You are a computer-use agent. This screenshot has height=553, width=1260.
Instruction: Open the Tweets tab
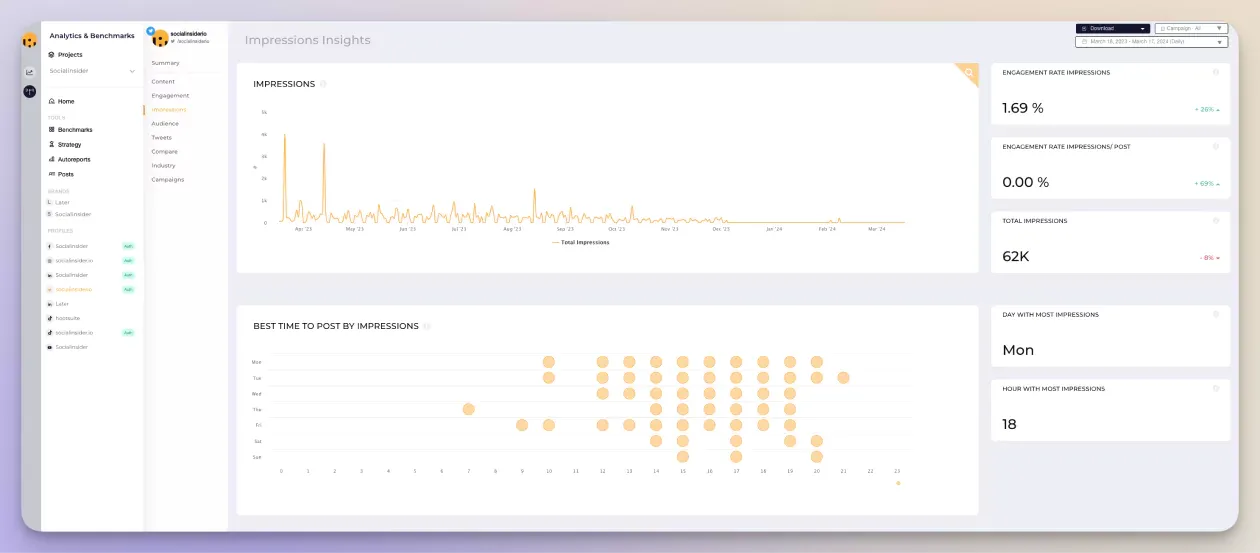161,137
